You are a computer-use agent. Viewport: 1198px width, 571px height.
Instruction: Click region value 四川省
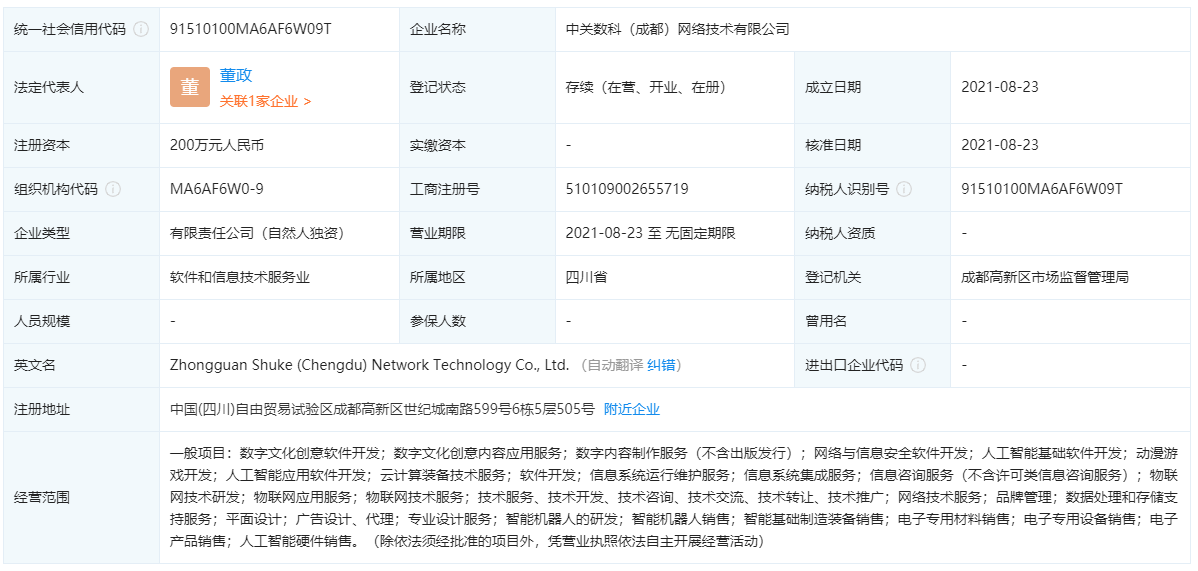pos(586,277)
